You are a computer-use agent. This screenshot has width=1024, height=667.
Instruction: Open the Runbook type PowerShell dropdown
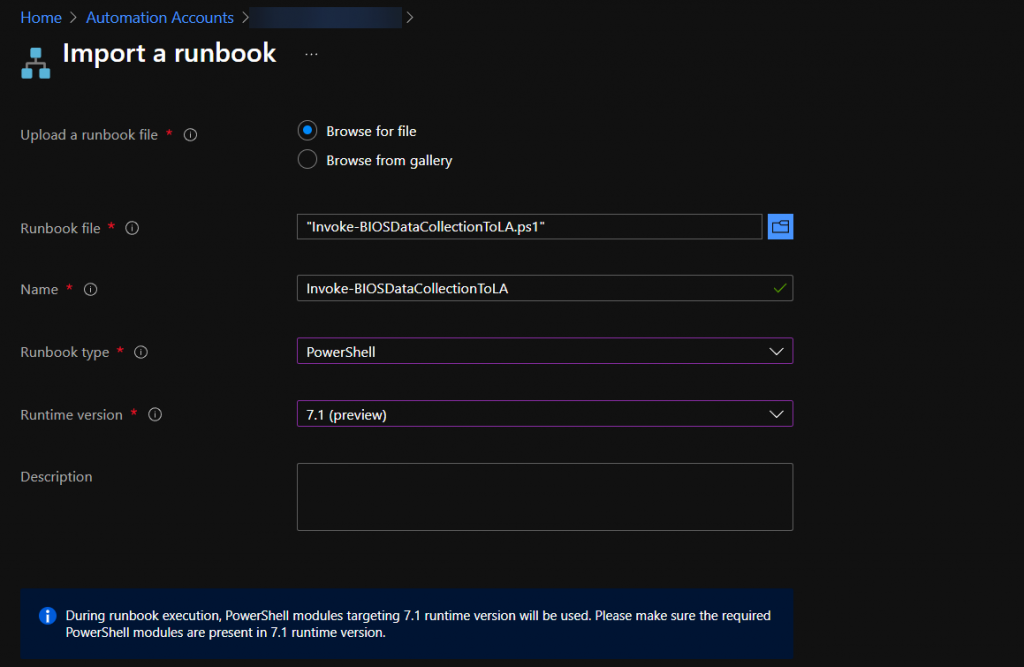pyautogui.click(x=545, y=351)
